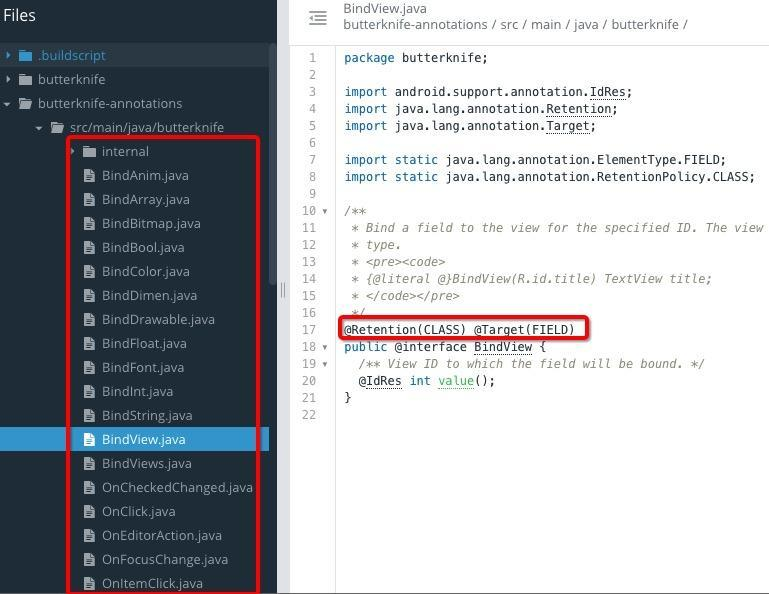This screenshot has width=769, height=594.
Task: Click the BindView interface name in code
Action: 503,347
